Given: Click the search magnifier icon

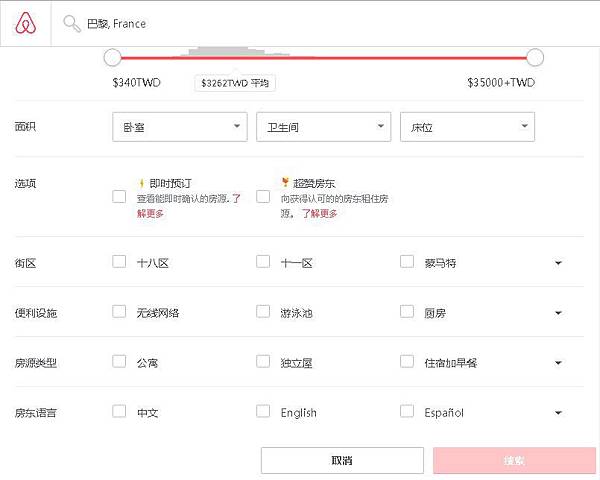Looking at the screenshot, I should click(x=72, y=23).
